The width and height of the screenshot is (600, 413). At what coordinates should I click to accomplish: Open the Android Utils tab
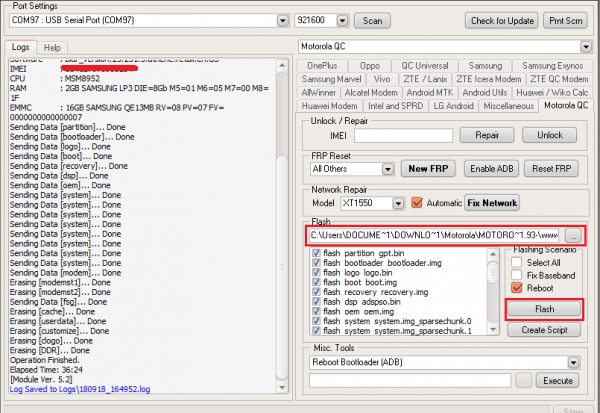(484, 93)
